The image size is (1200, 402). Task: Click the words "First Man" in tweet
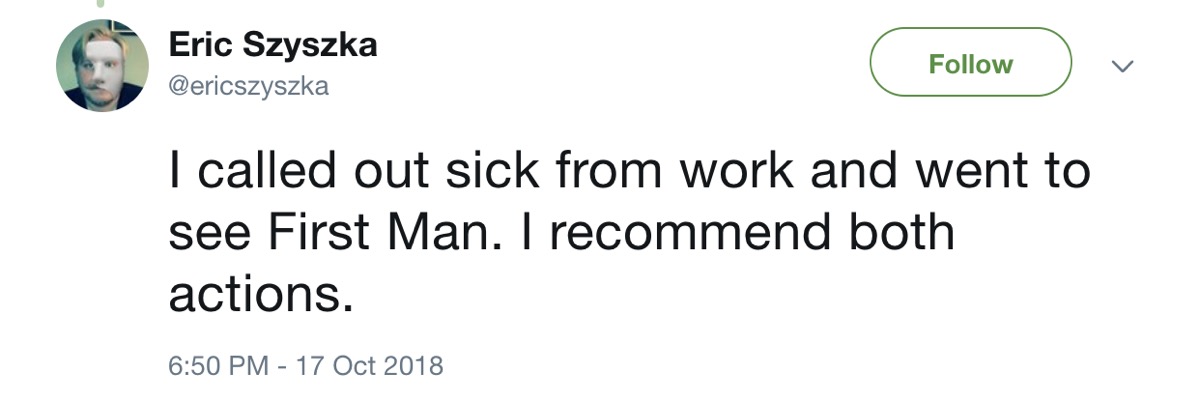(378, 232)
